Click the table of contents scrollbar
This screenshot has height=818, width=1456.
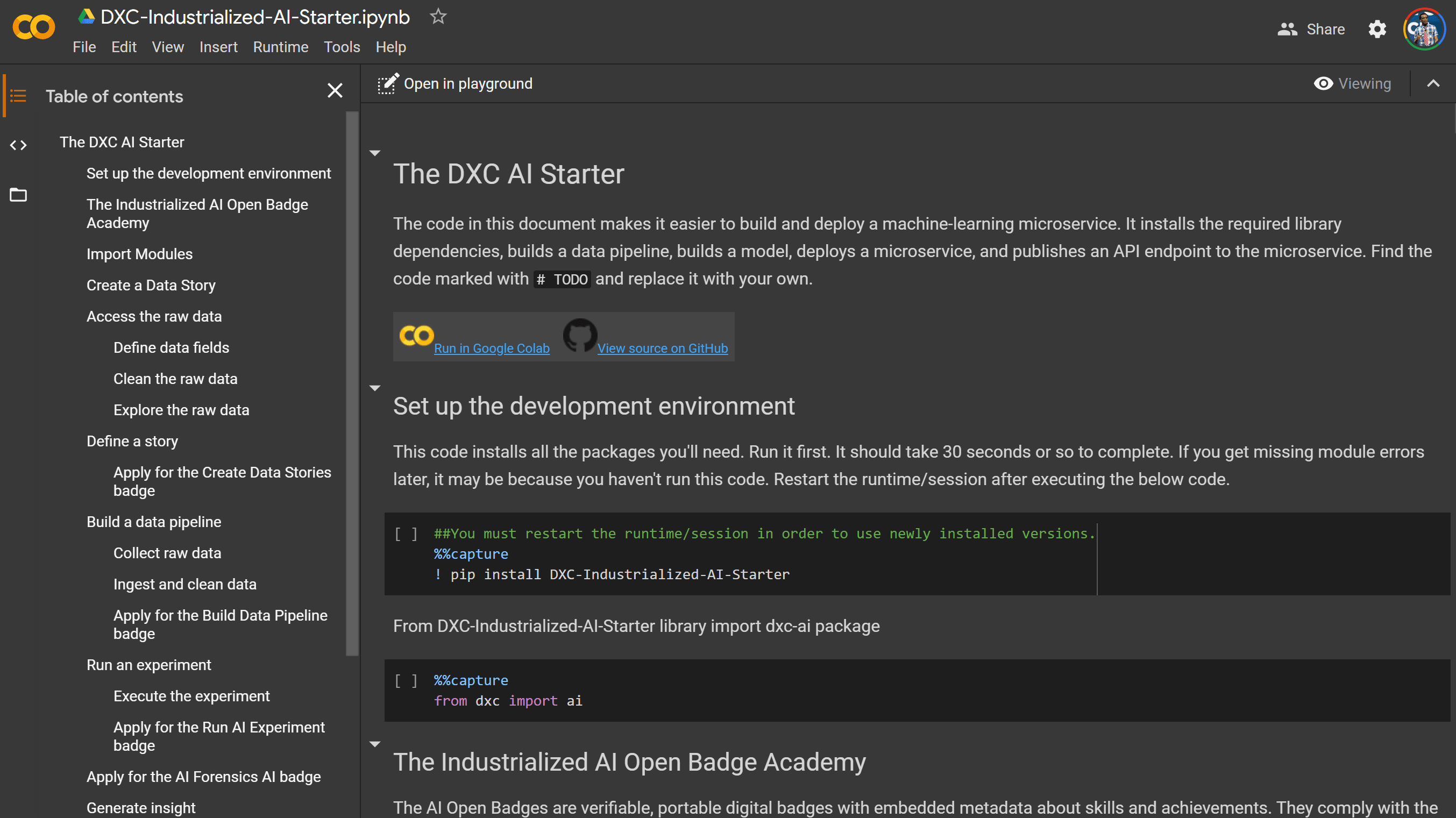click(352, 383)
